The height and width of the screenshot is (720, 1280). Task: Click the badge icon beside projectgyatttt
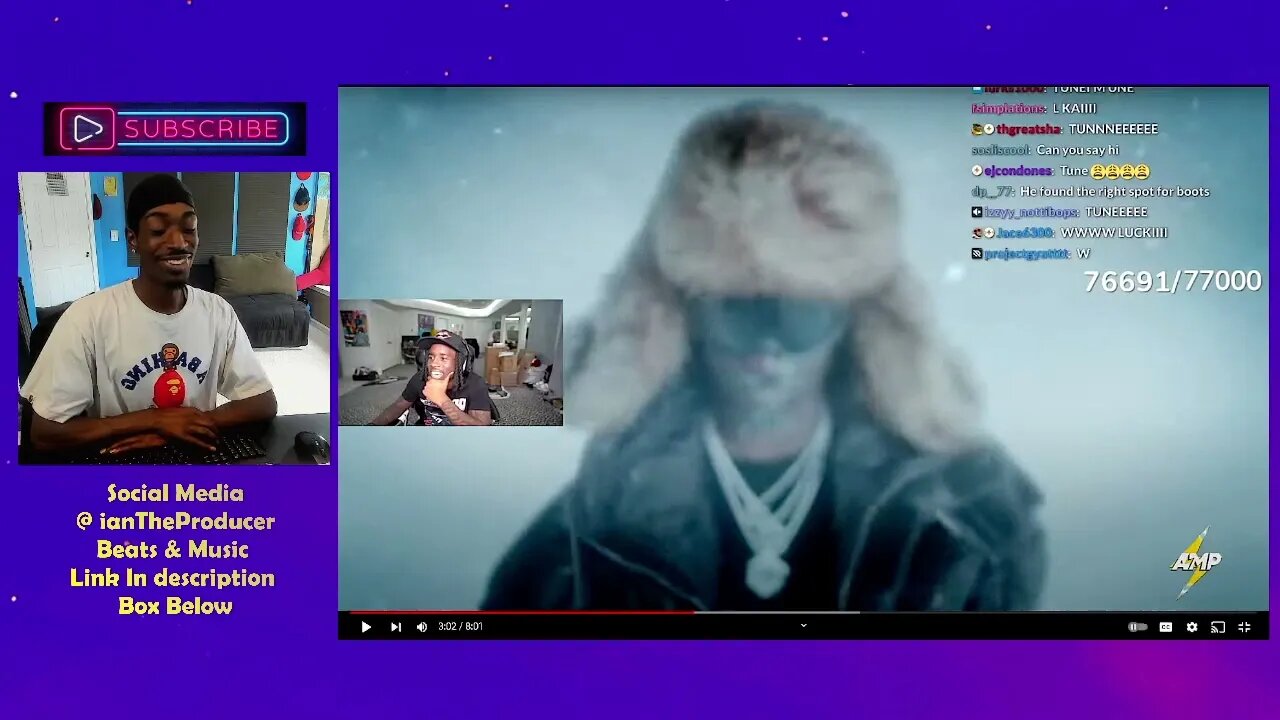(977, 254)
